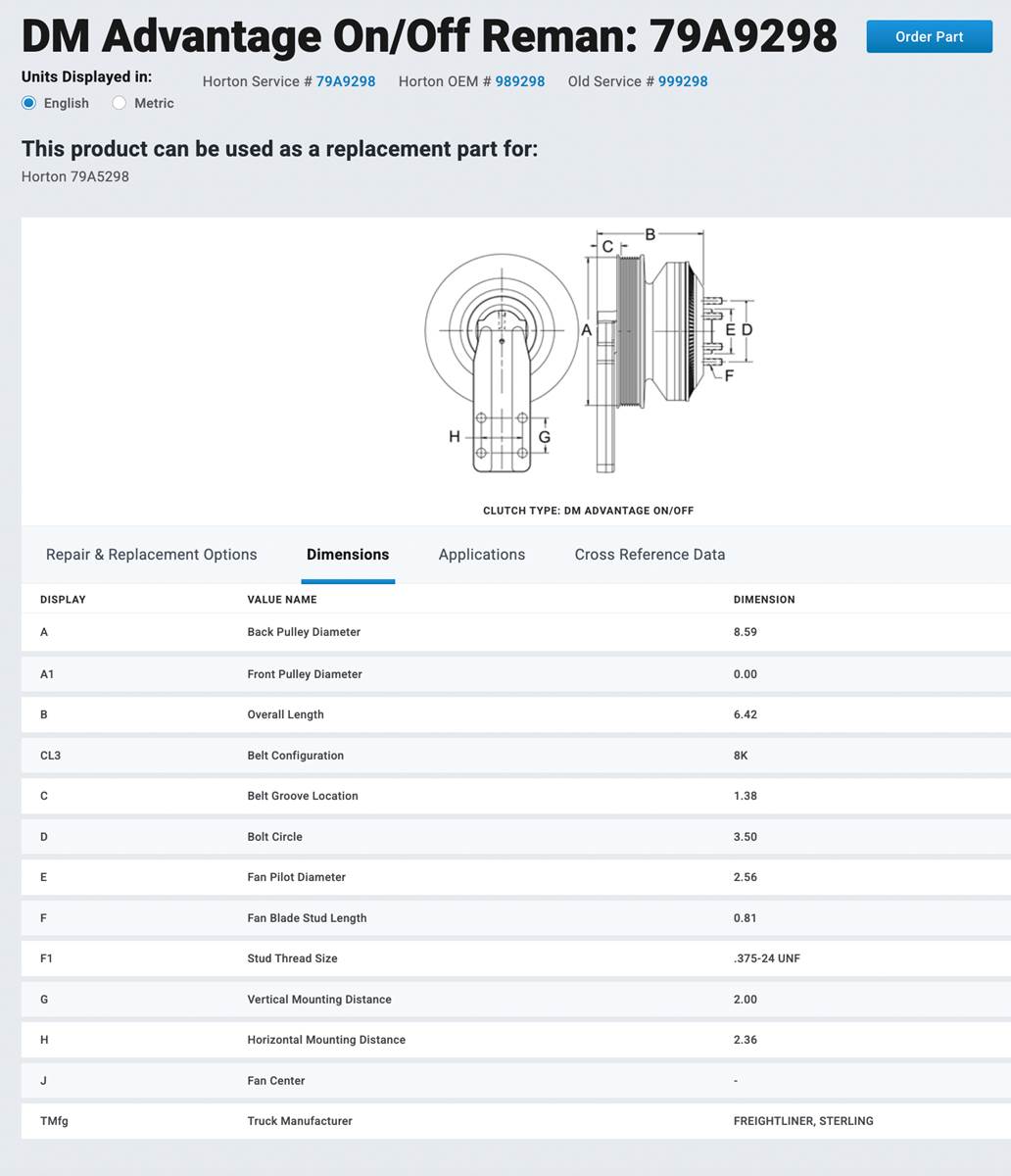Select the Dimensions tab
This screenshot has width=1011, height=1176.
347,555
